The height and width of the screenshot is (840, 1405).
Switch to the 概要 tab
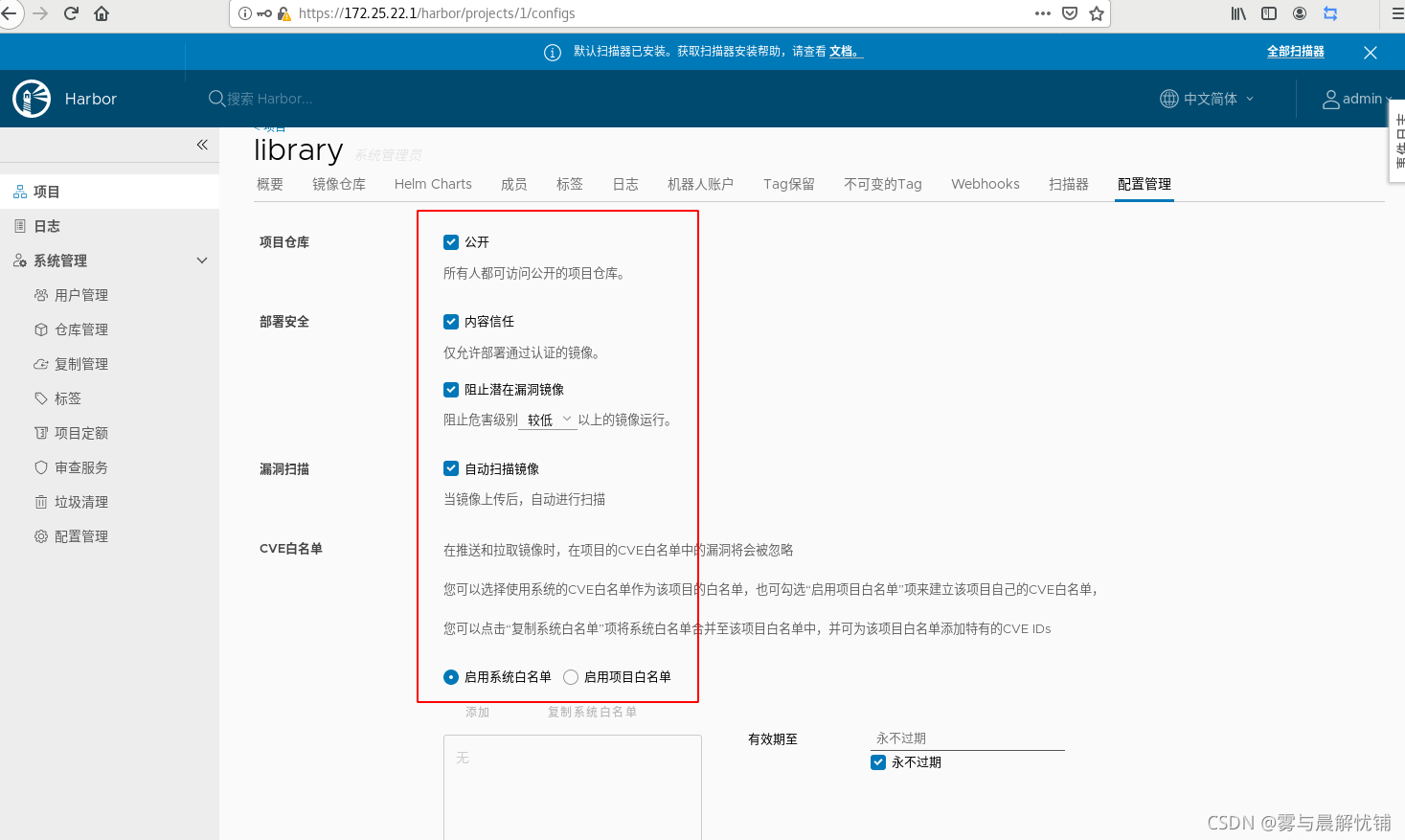point(270,184)
